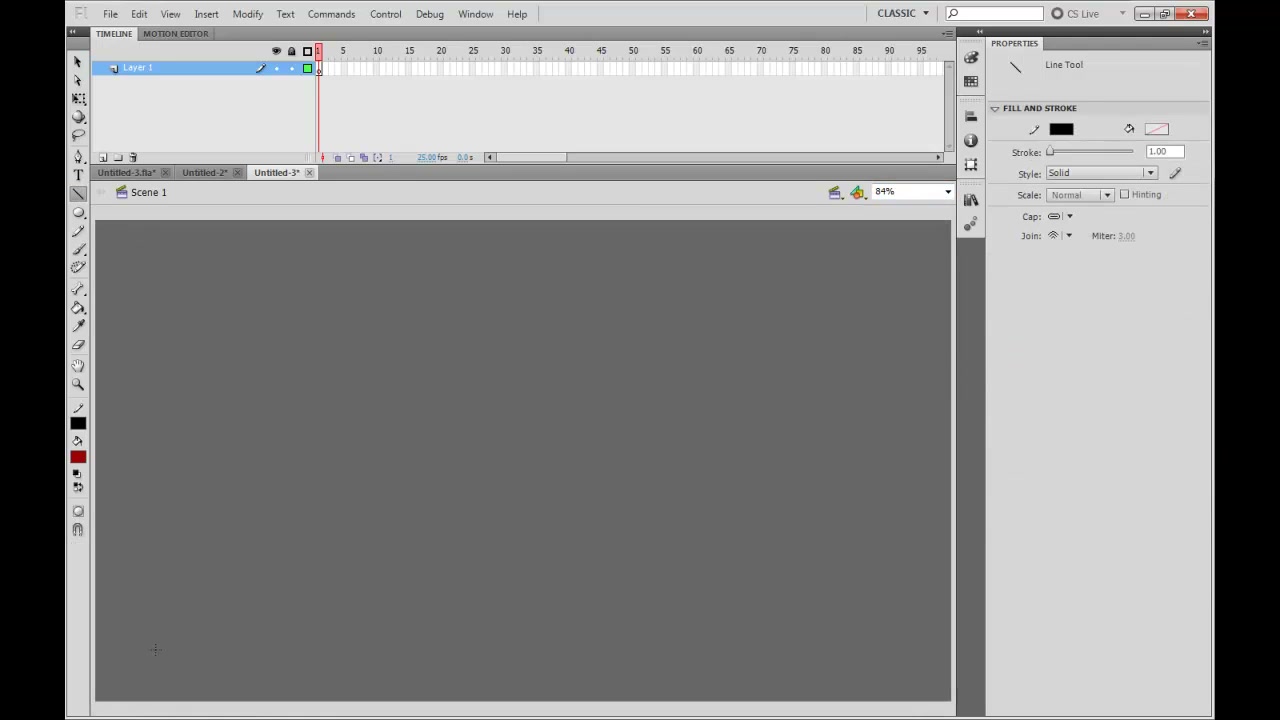Select the Pencil tool
1280x720 pixels.
pos(78,231)
